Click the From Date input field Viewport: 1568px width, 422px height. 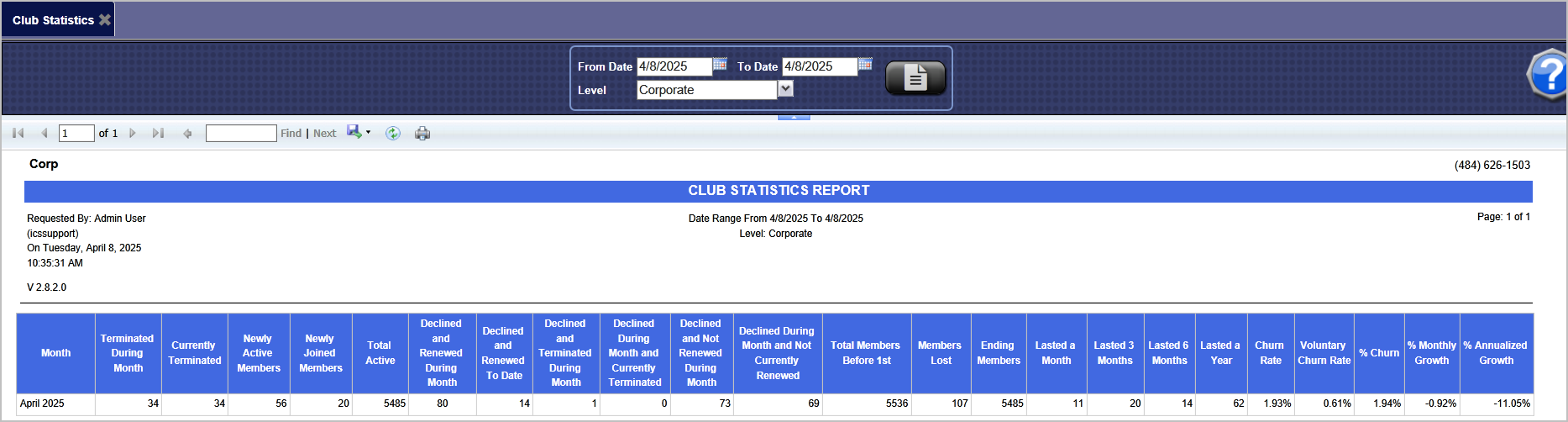tap(674, 66)
